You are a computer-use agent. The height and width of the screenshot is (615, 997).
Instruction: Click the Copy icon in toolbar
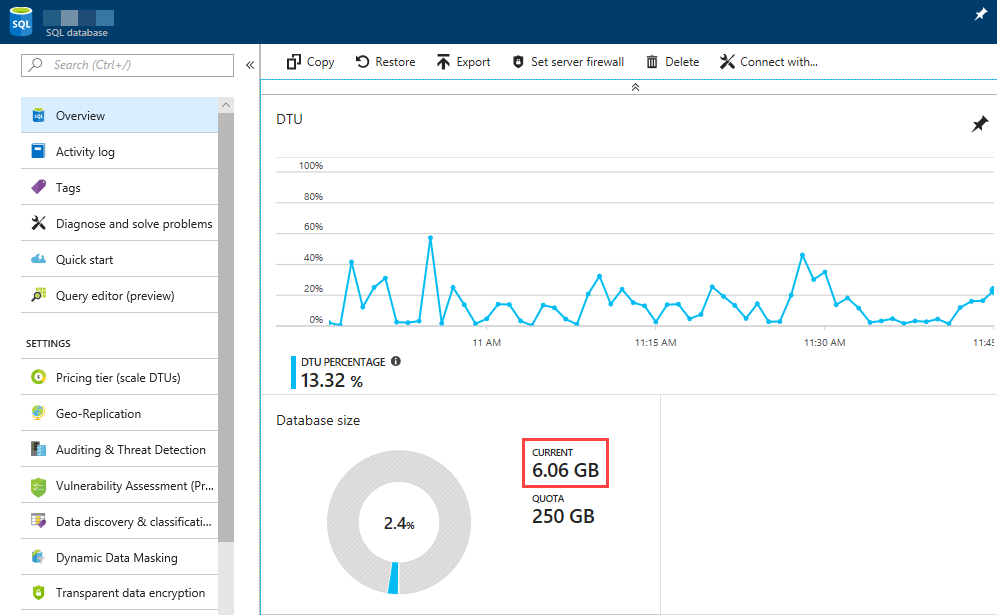[x=294, y=62]
